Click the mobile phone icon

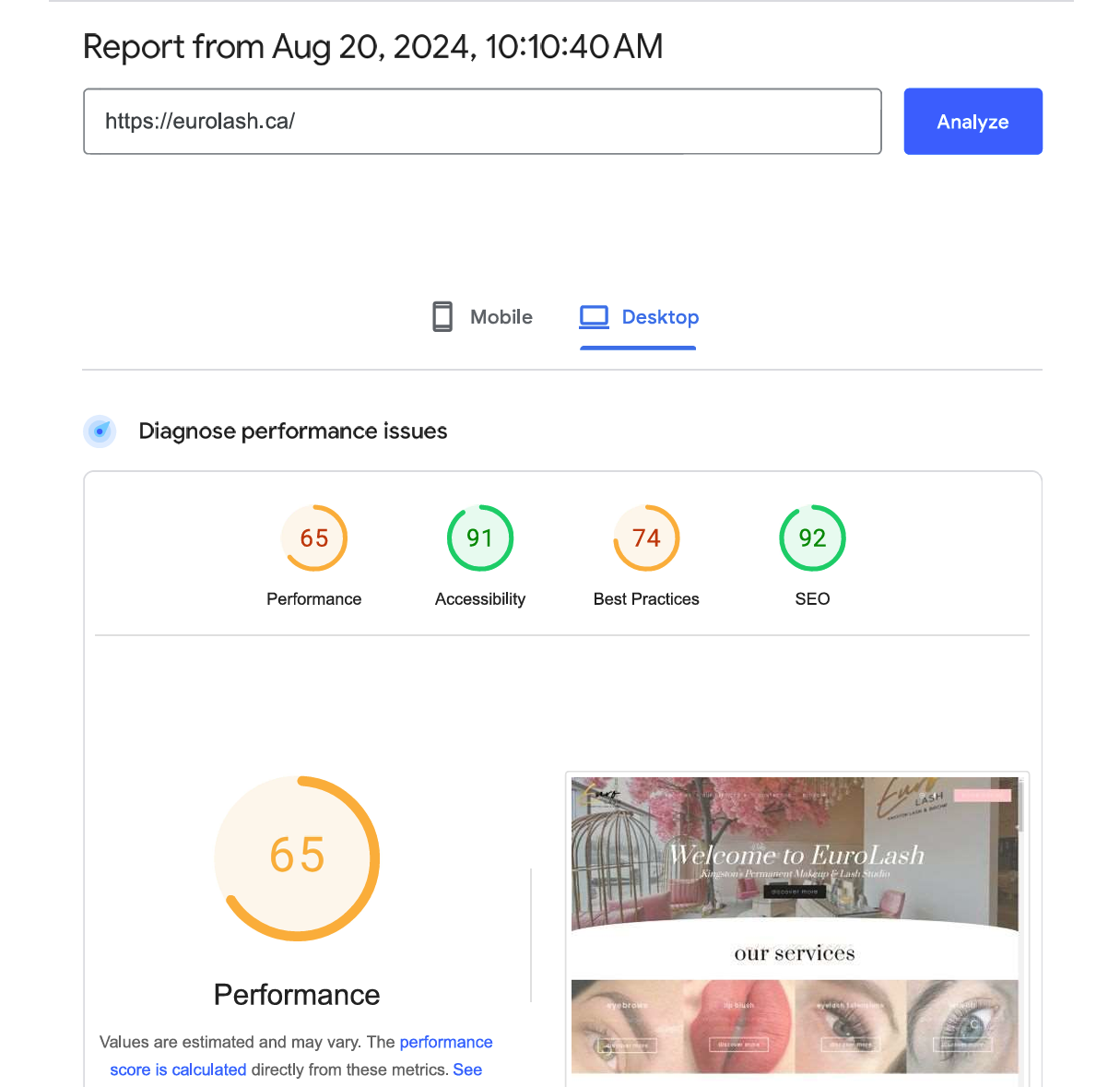[x=442, y=316]
